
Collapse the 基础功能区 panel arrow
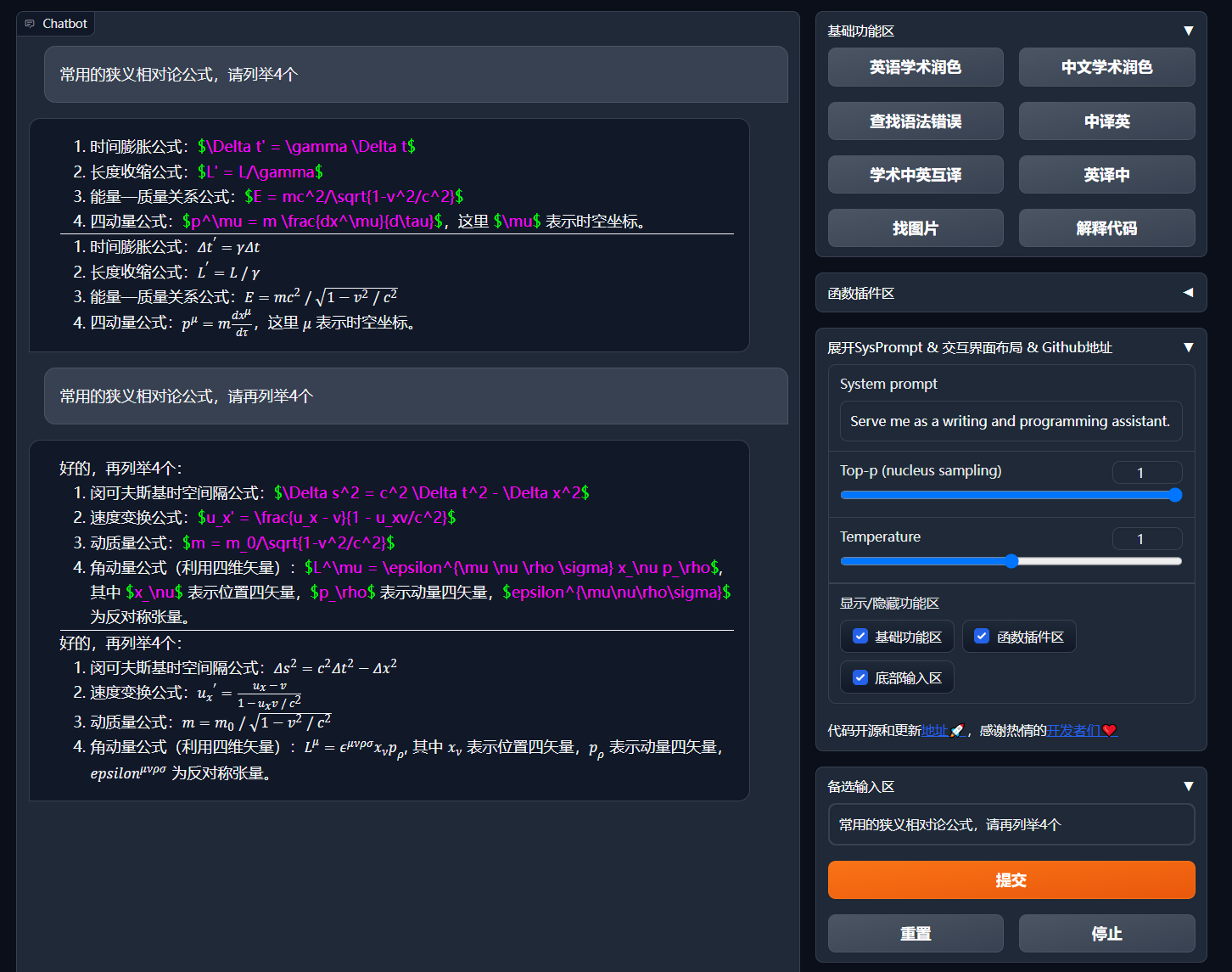click(1188, 31)
